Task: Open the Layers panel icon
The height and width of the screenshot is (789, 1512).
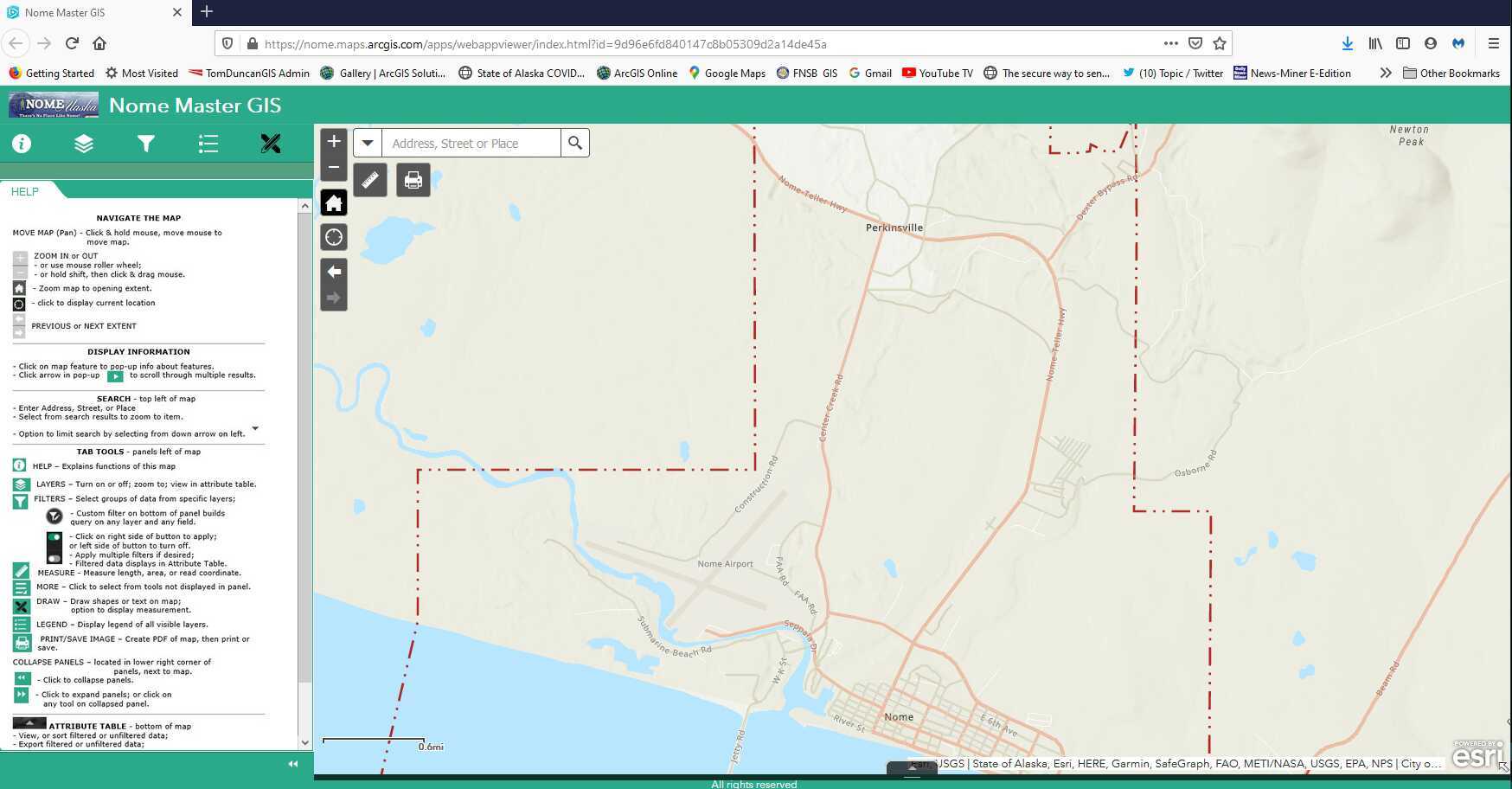Action: point(83,144)
